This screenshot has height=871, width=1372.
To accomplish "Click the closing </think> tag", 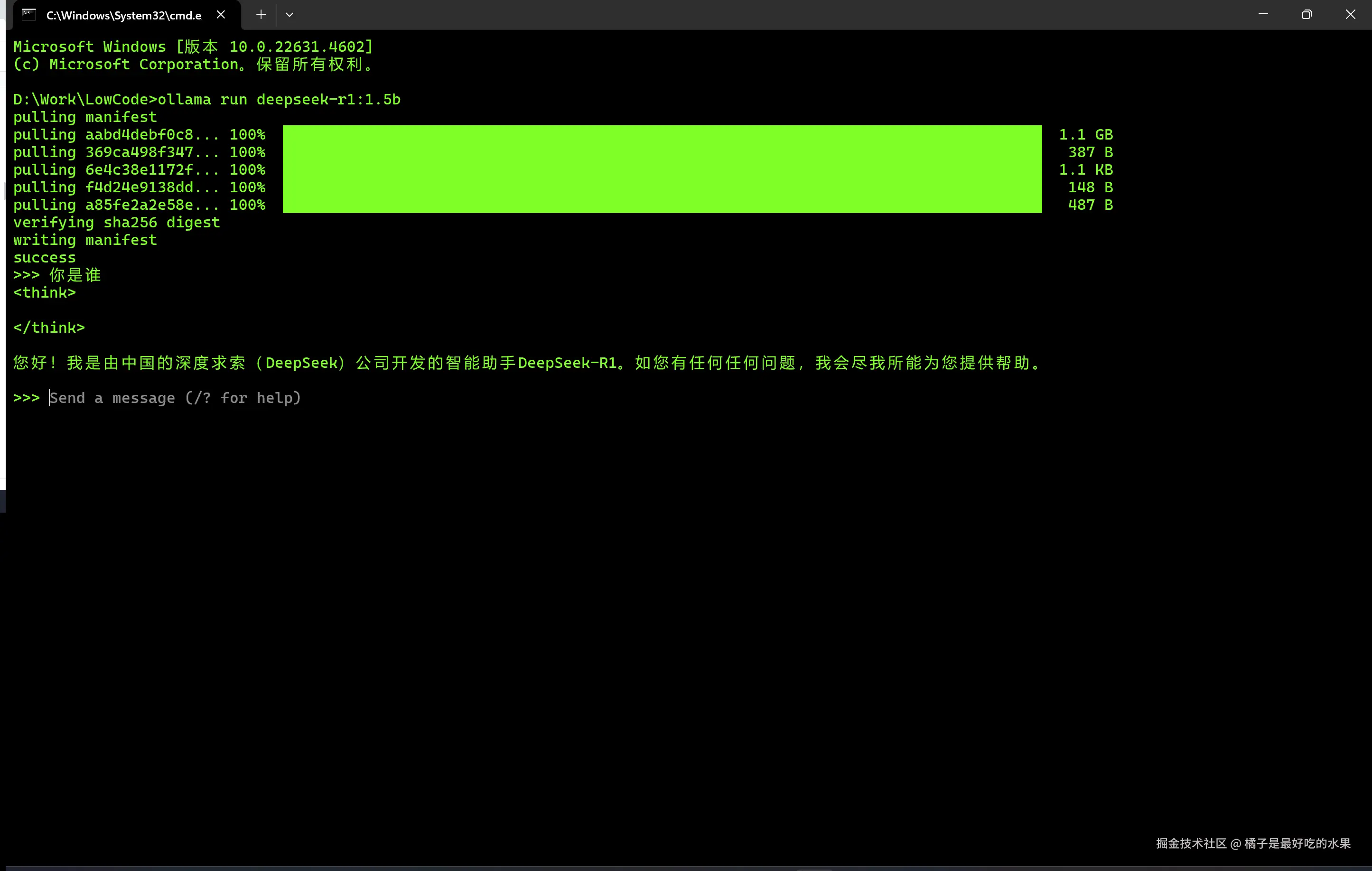I will (49, 328).
